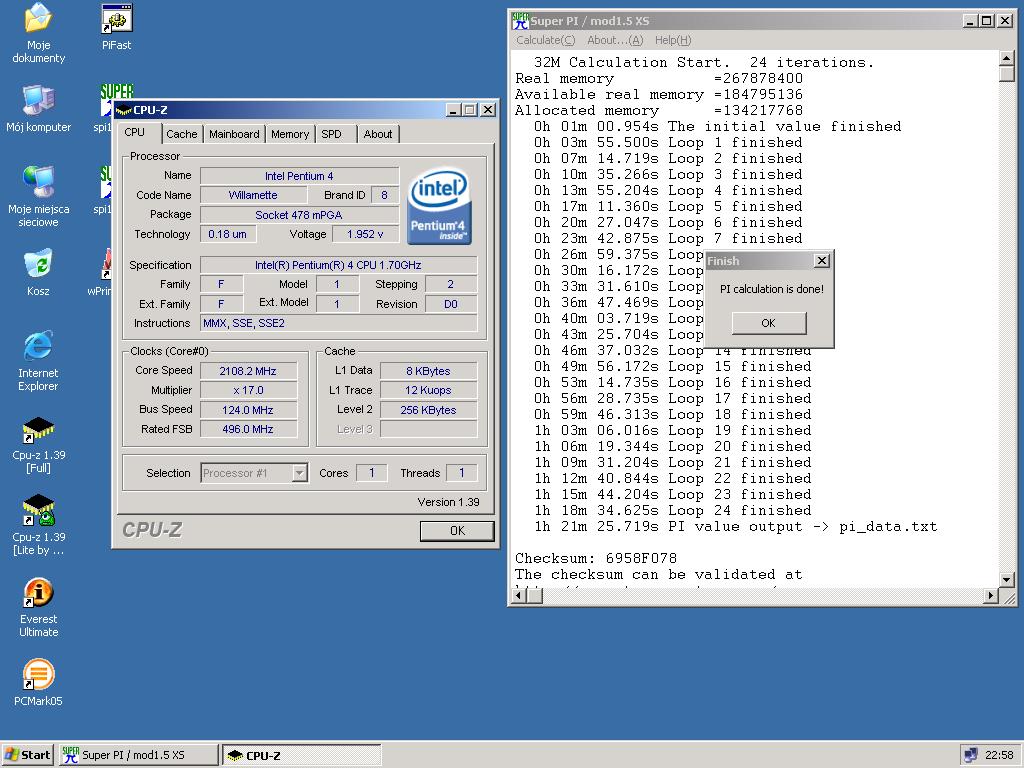Open the About menu in Super PI
Image resolution: width=1024 pixels, height=768 pixels.
pos(615,40)
